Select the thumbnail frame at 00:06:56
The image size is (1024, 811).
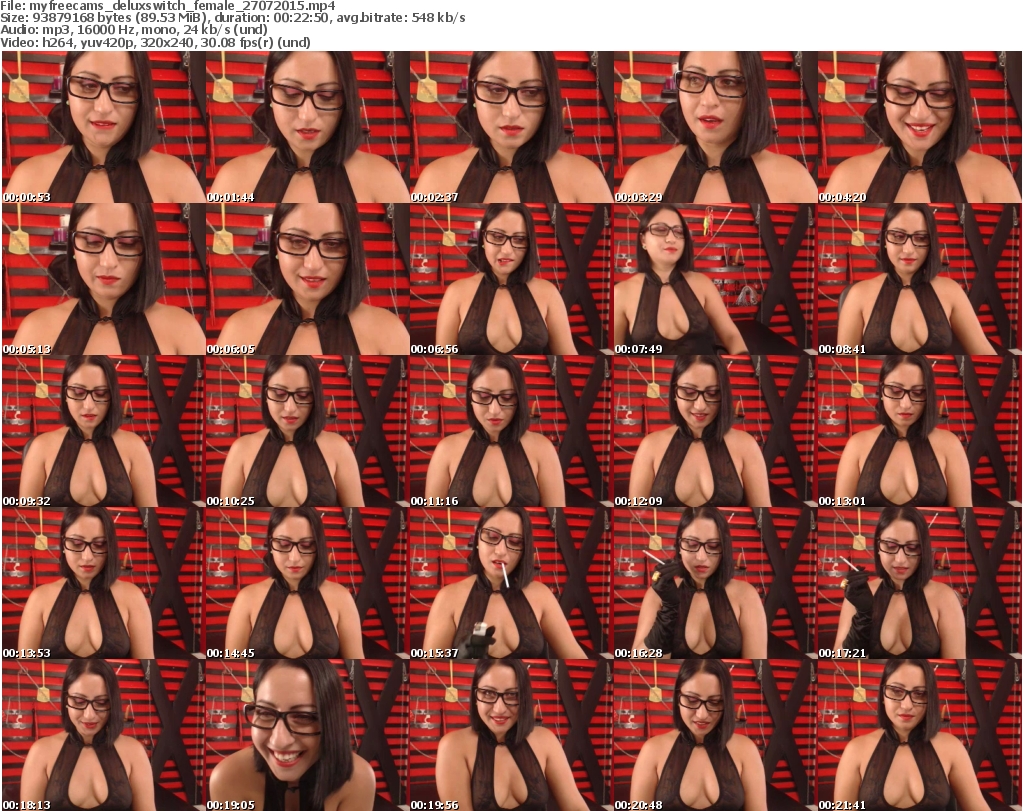point(511,279)
